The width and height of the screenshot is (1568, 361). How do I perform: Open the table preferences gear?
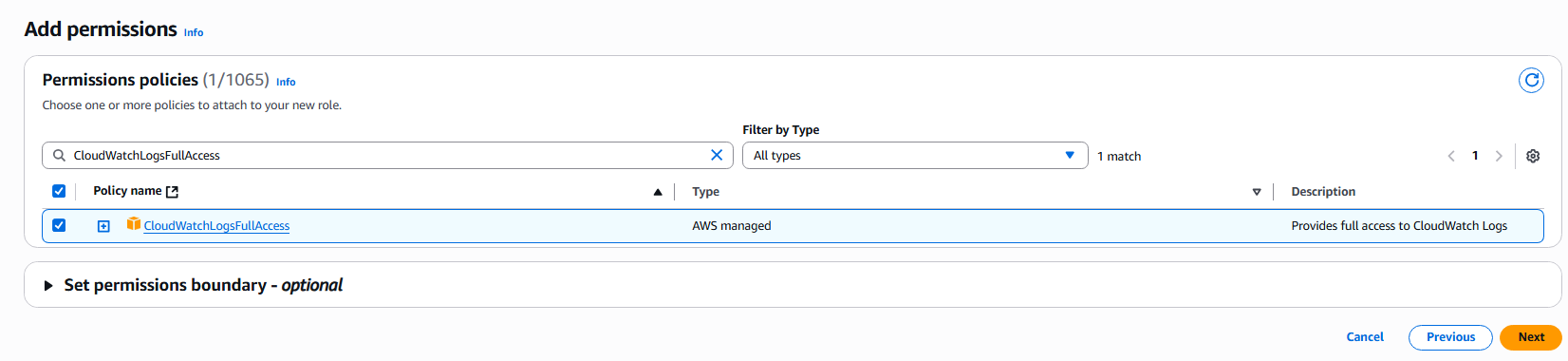tap(1533, 156)
